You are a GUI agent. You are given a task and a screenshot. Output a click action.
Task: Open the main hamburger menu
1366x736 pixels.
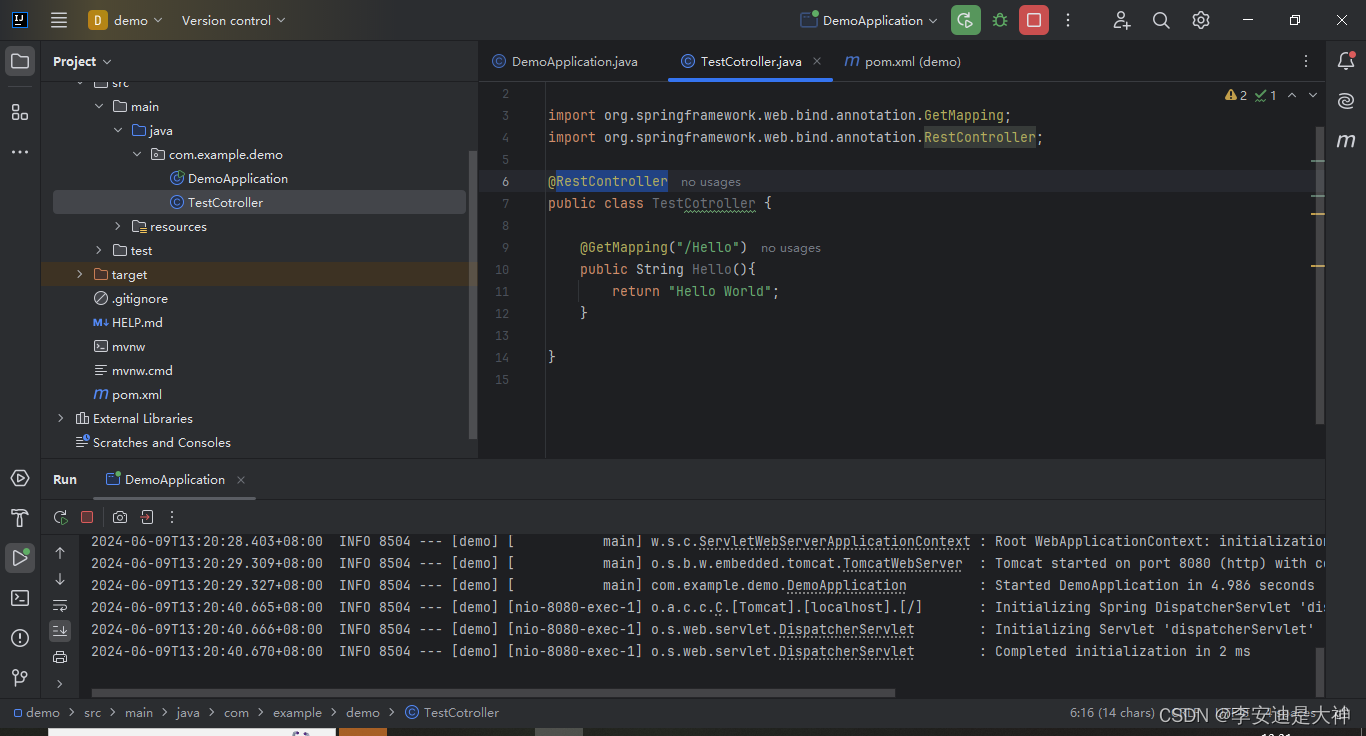point(59,20)
